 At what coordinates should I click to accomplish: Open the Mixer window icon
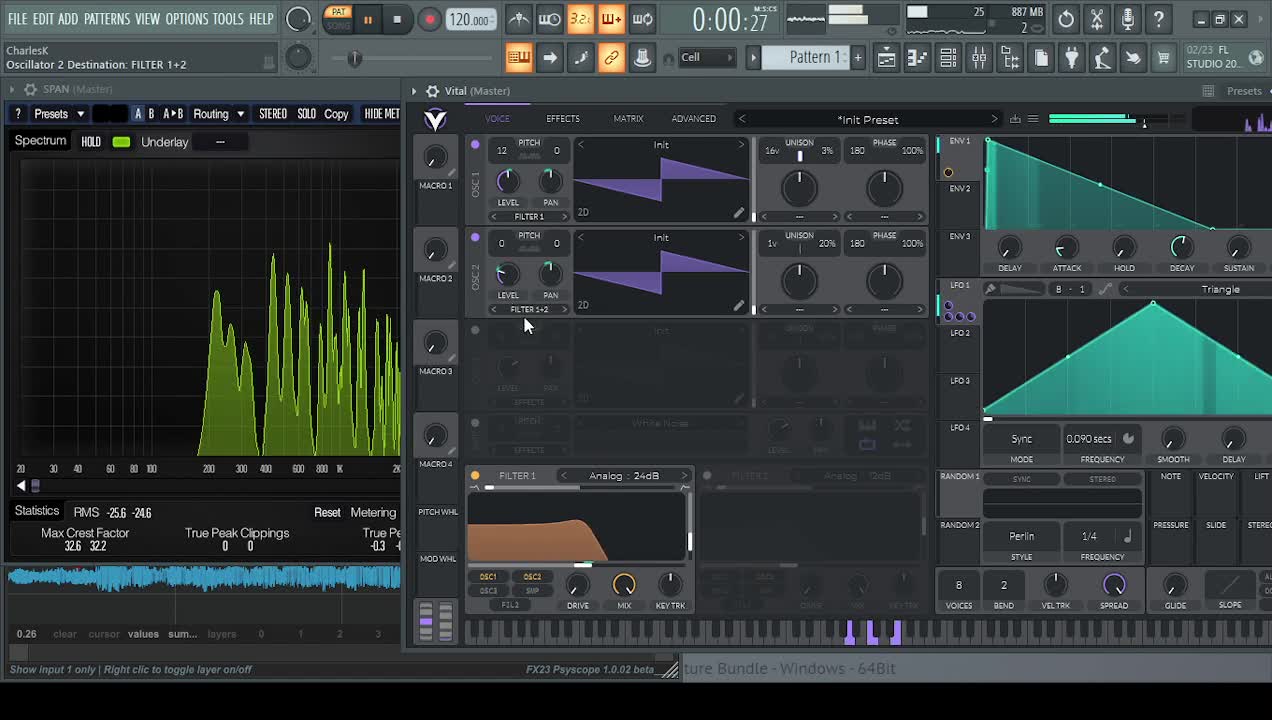(979, 58)
